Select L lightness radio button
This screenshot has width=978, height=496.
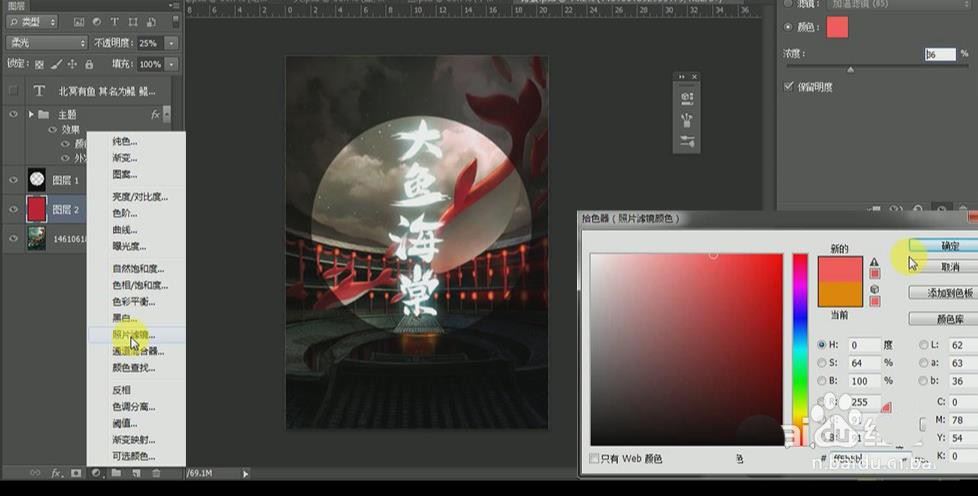tap(924, 344)
